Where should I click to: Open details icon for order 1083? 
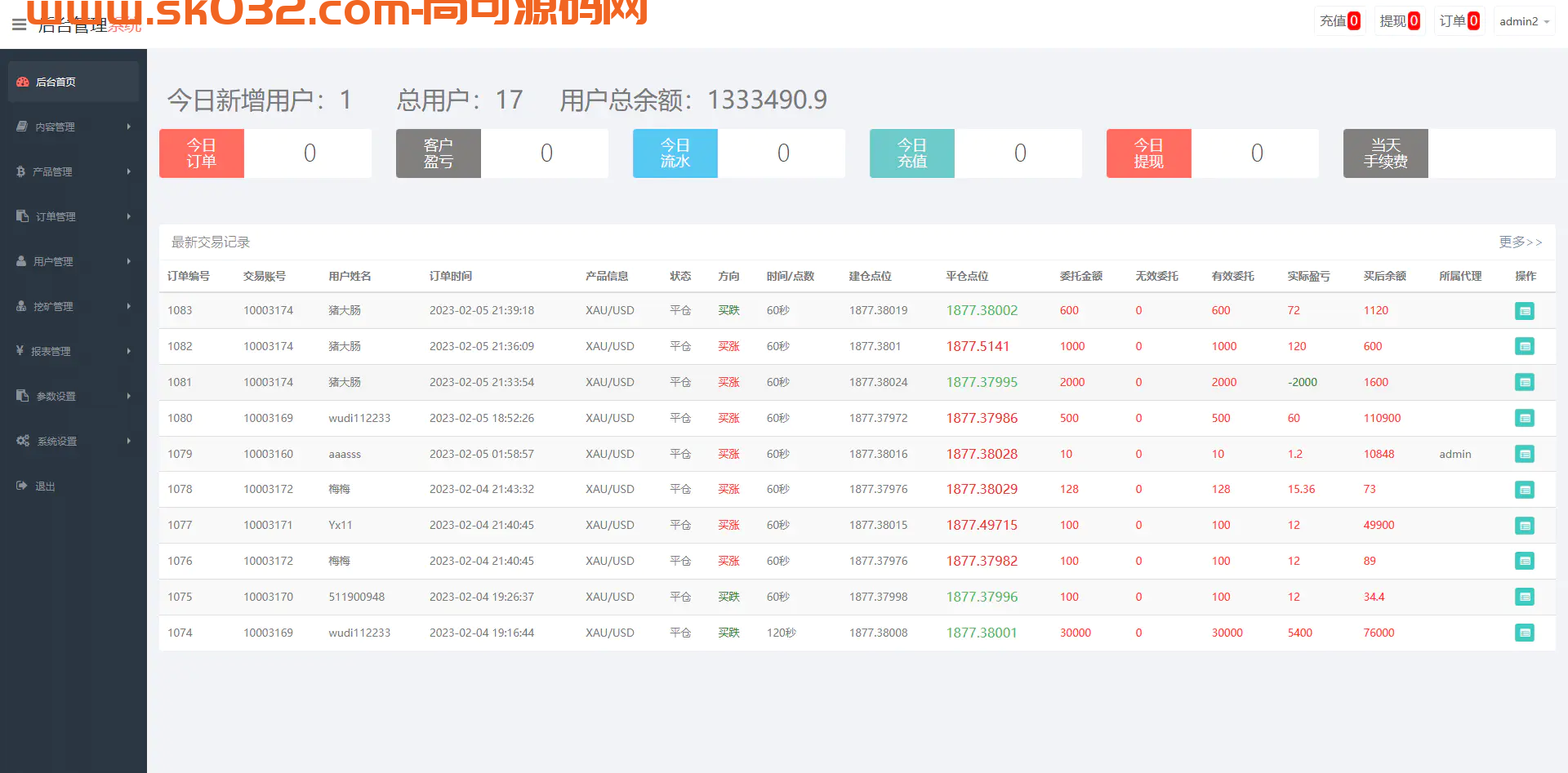pyautogui.click(x=1524, y=311)
